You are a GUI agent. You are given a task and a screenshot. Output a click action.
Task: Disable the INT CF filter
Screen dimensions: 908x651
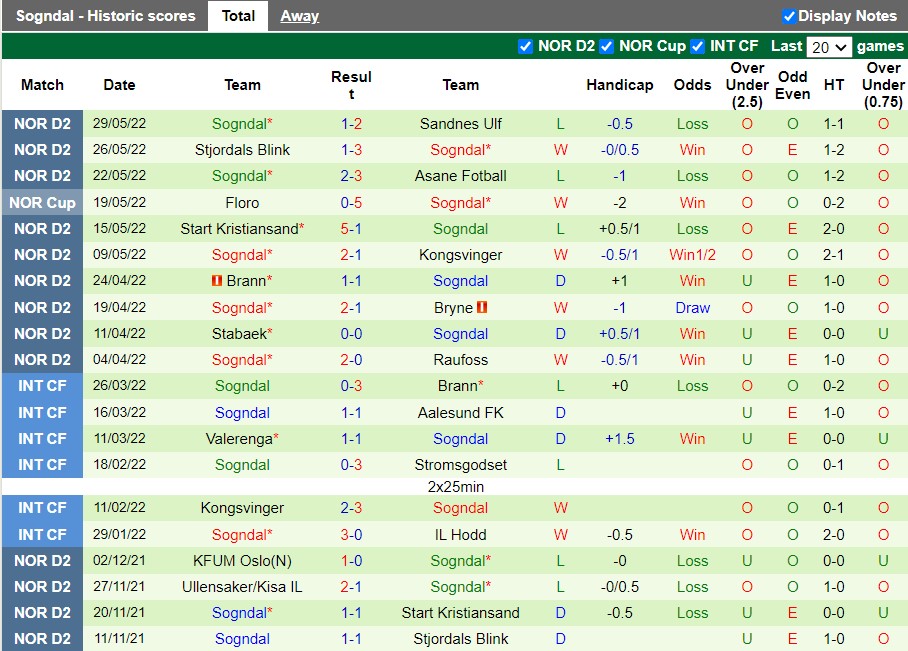point(697,46)
